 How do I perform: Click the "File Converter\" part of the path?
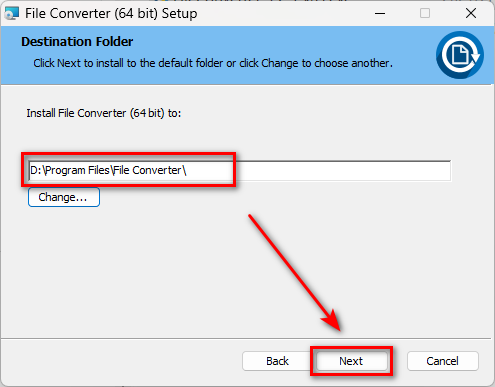click(149, 170)
